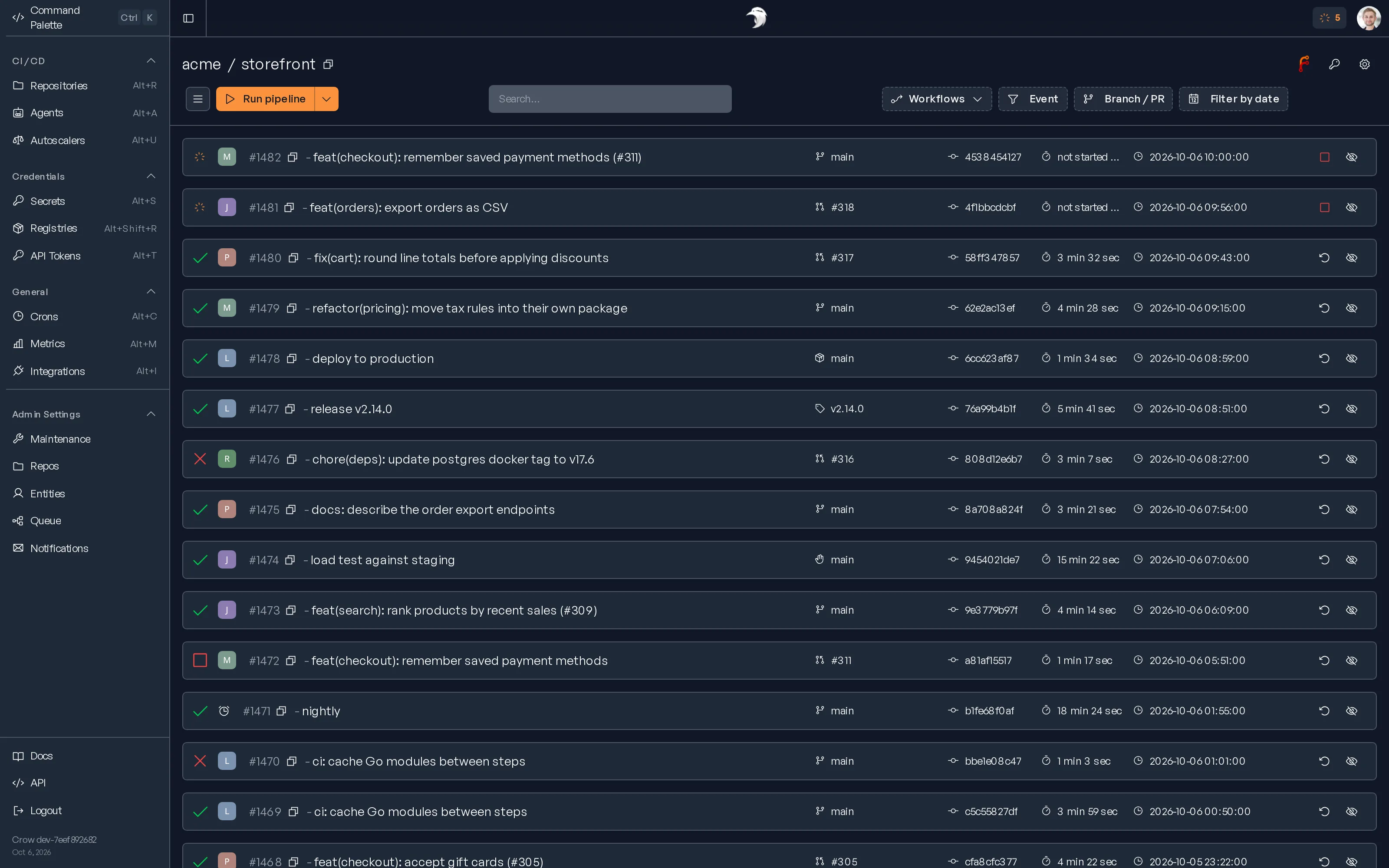
Task: Hide pipeline #1474 load test eye icon
Action: point(1352,560)
